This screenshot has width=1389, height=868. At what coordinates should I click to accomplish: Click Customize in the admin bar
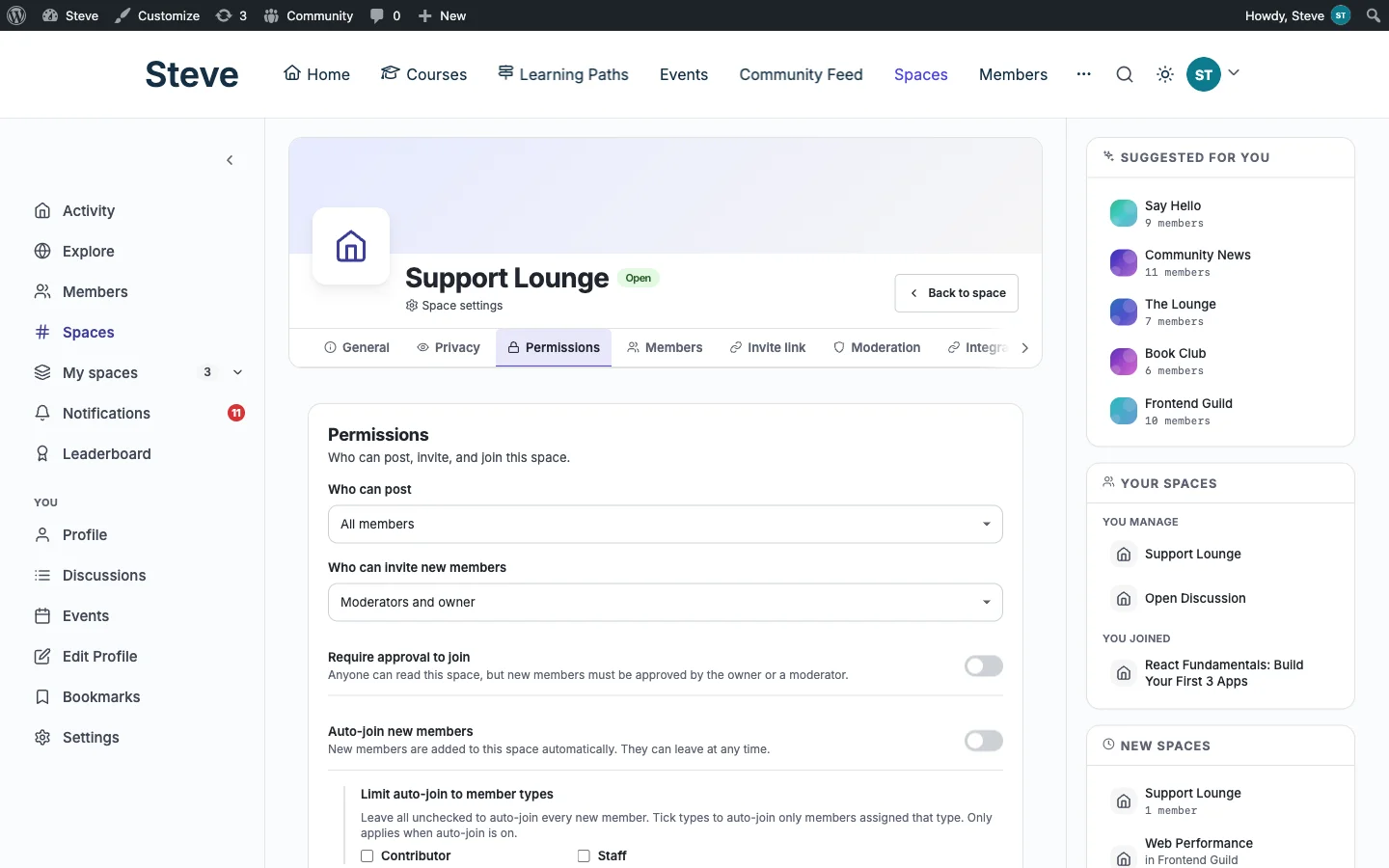click(157, 15)
